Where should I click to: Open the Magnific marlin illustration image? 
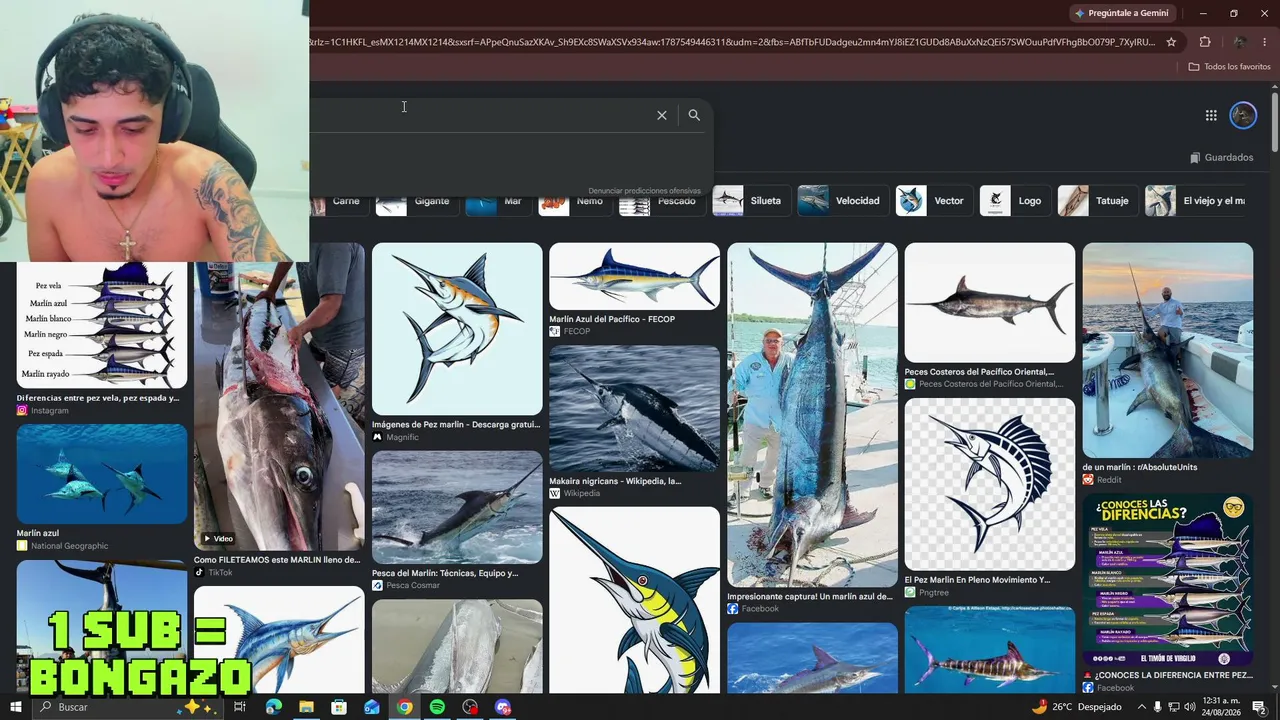[x=457, y=329]
